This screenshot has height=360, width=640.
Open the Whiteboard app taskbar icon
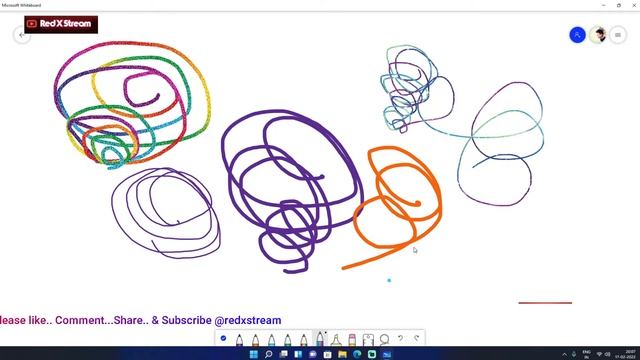point(387,354)
